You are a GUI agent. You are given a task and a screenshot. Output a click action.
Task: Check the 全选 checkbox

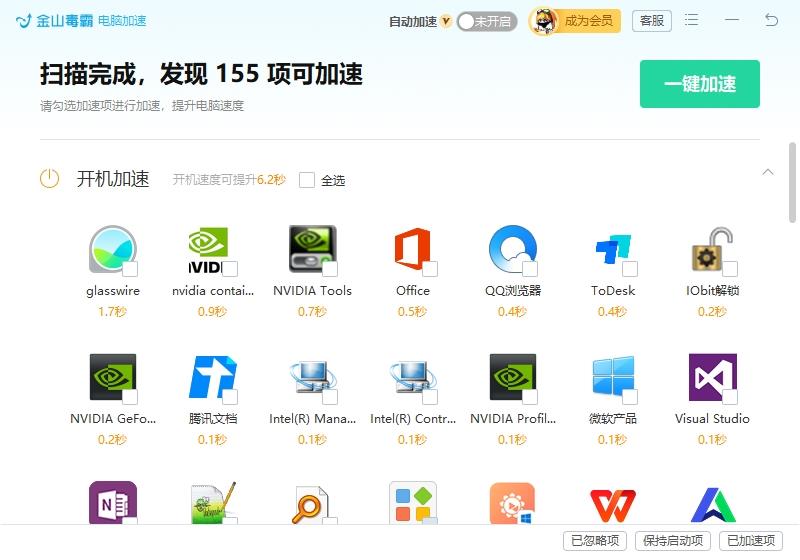tap(307, 180)
